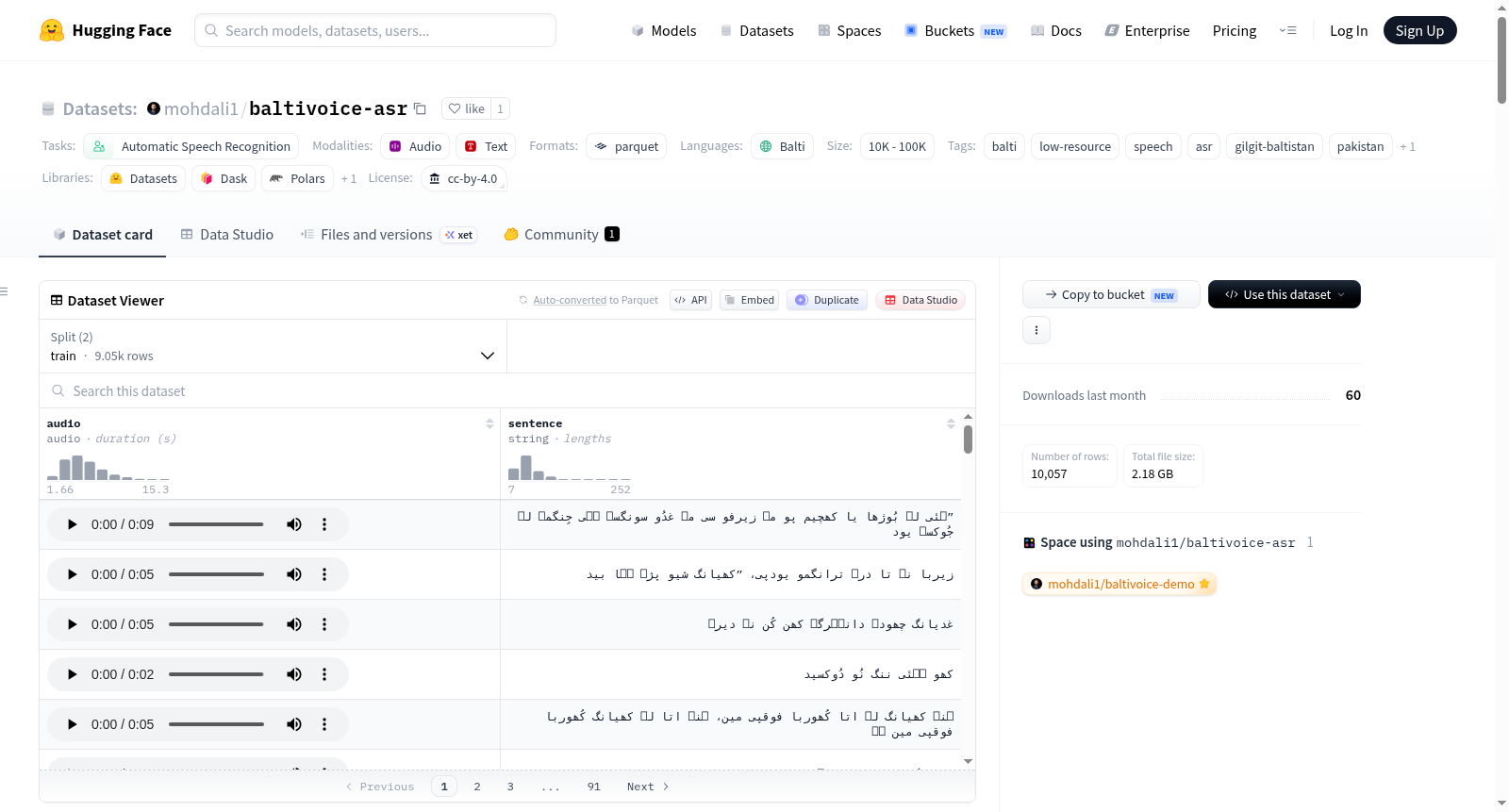Copy dataset name with the copy icon
The image size is (1509, 812).
(x=421, y=108)
